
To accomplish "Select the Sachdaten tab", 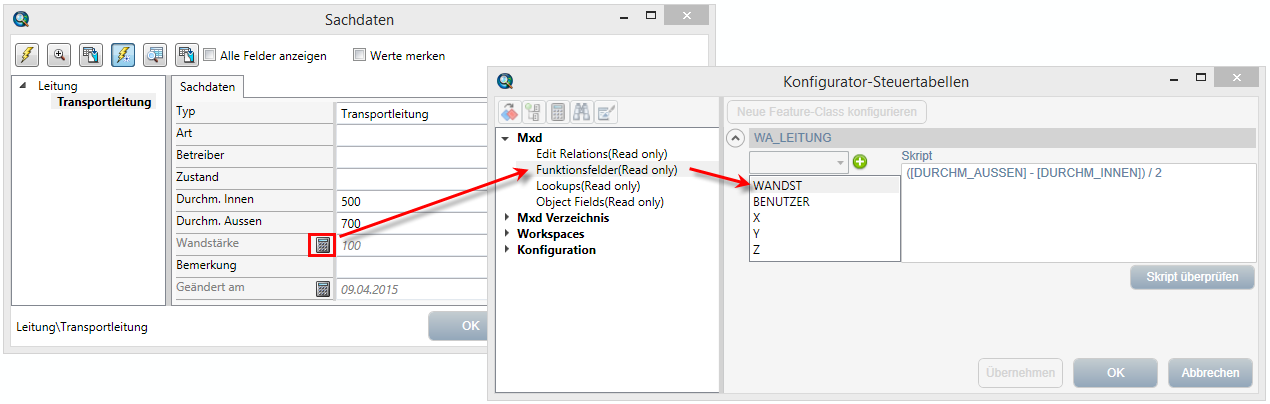I will [208, 87].
